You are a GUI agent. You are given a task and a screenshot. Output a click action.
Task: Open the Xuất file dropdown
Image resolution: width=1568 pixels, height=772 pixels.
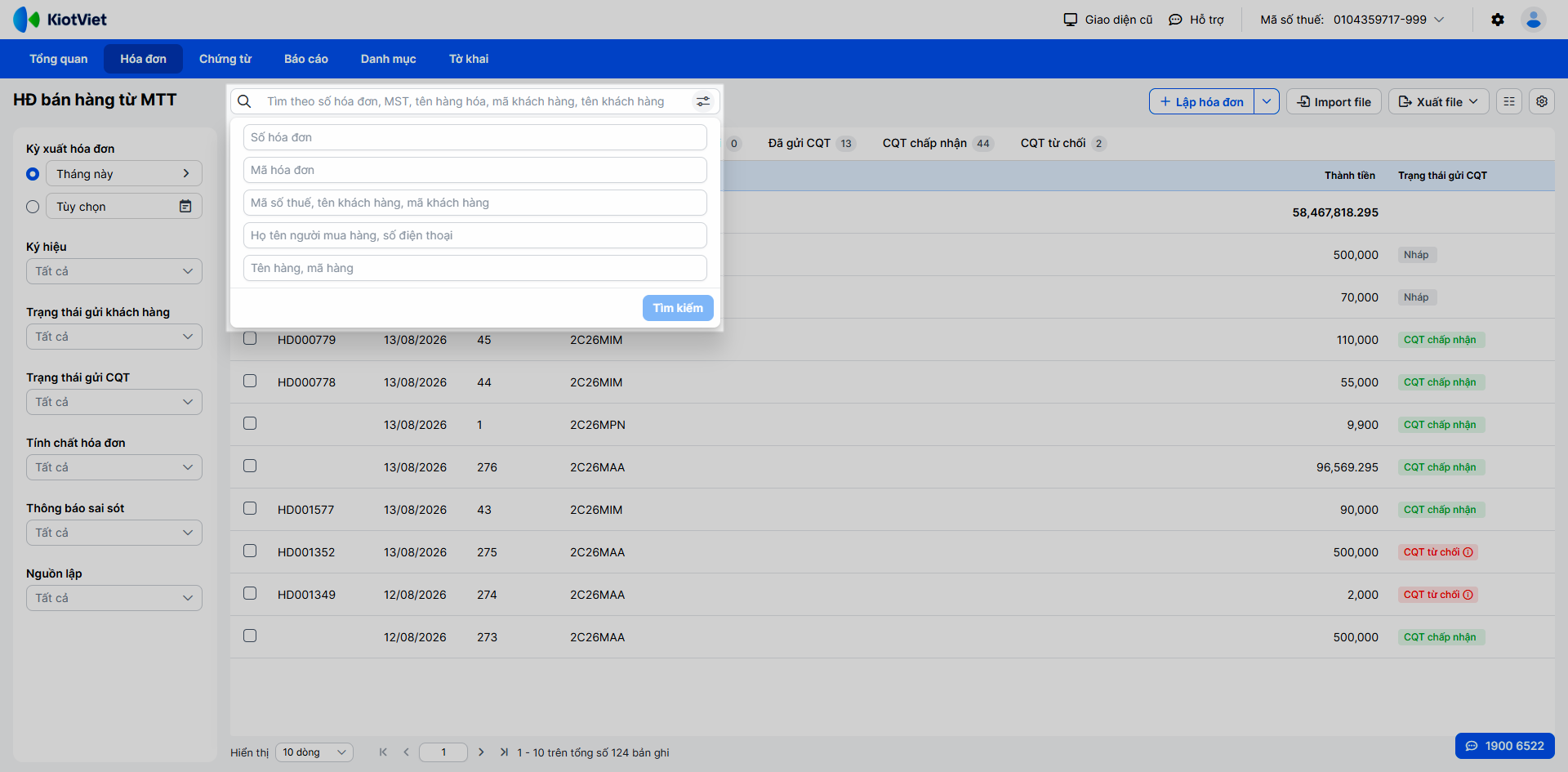click(1439, 101)
